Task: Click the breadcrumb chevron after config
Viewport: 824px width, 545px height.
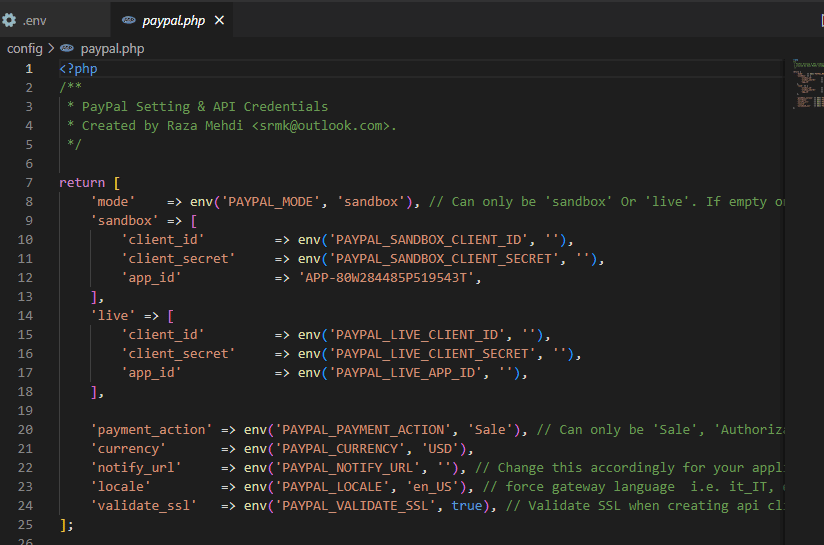Action: click(x=51, y=48)
